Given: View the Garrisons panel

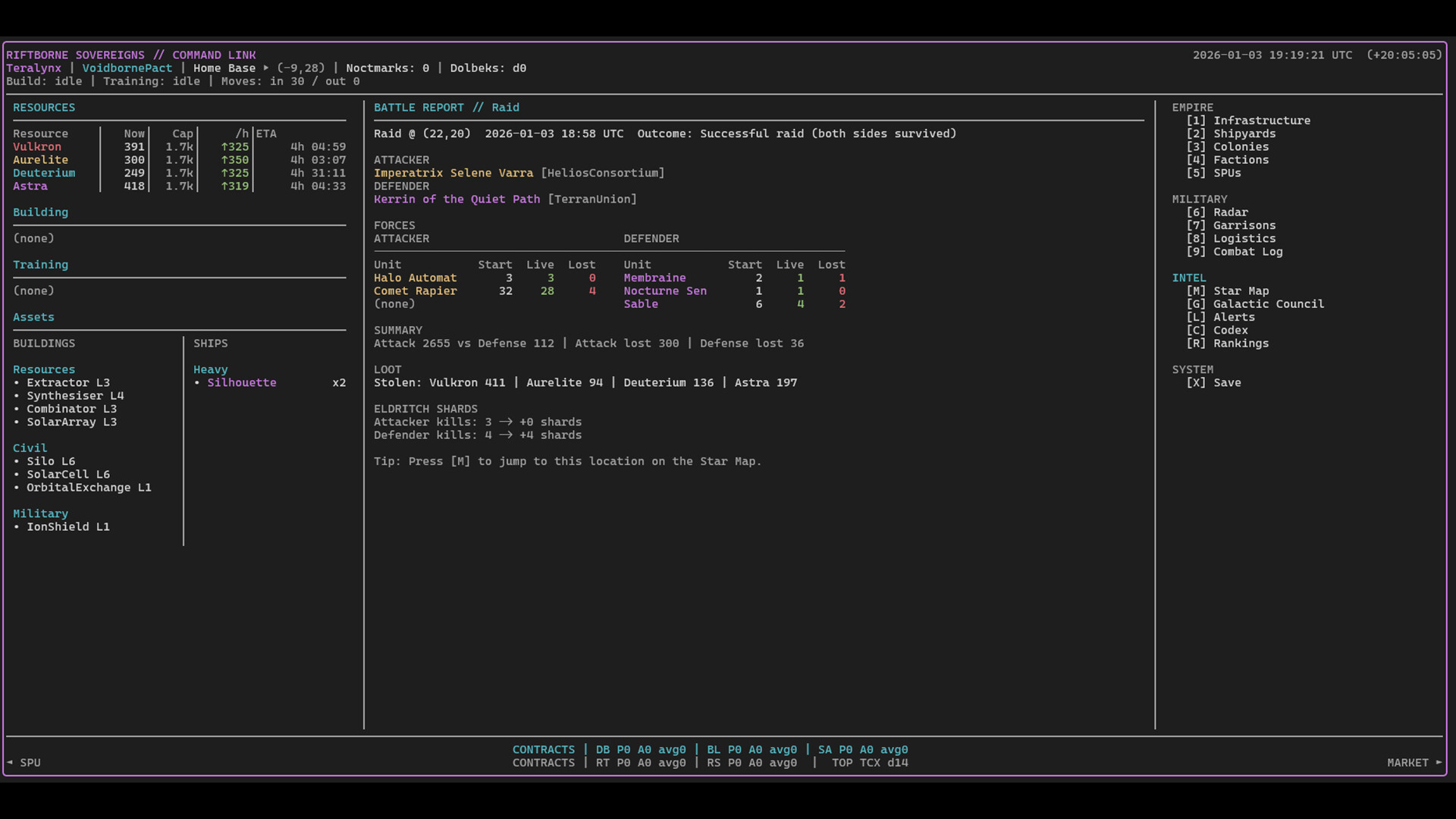Looking at the screenshot, I should (1244, 225).
